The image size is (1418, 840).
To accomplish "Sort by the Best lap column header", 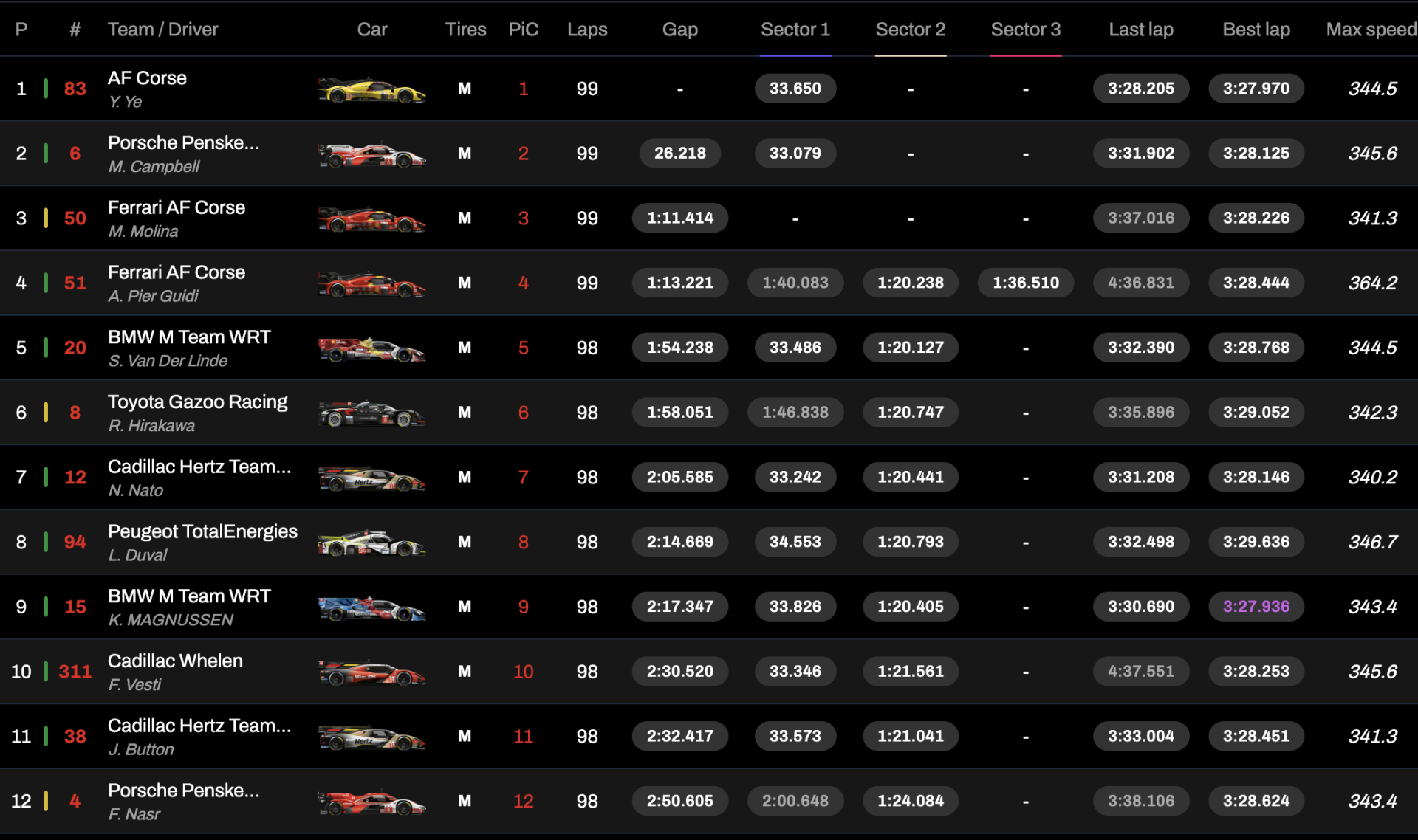I will pos(1256,30).
